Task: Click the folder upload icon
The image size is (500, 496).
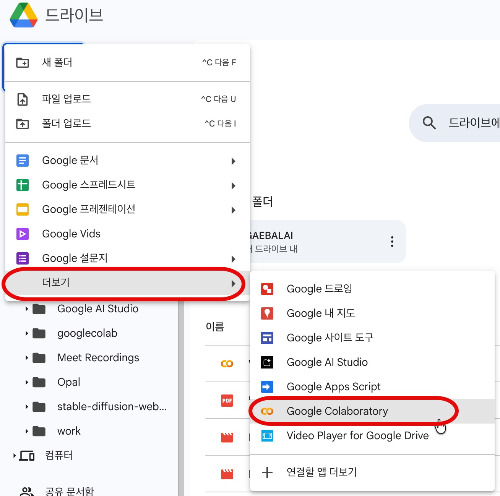Action: pos(22,124)
